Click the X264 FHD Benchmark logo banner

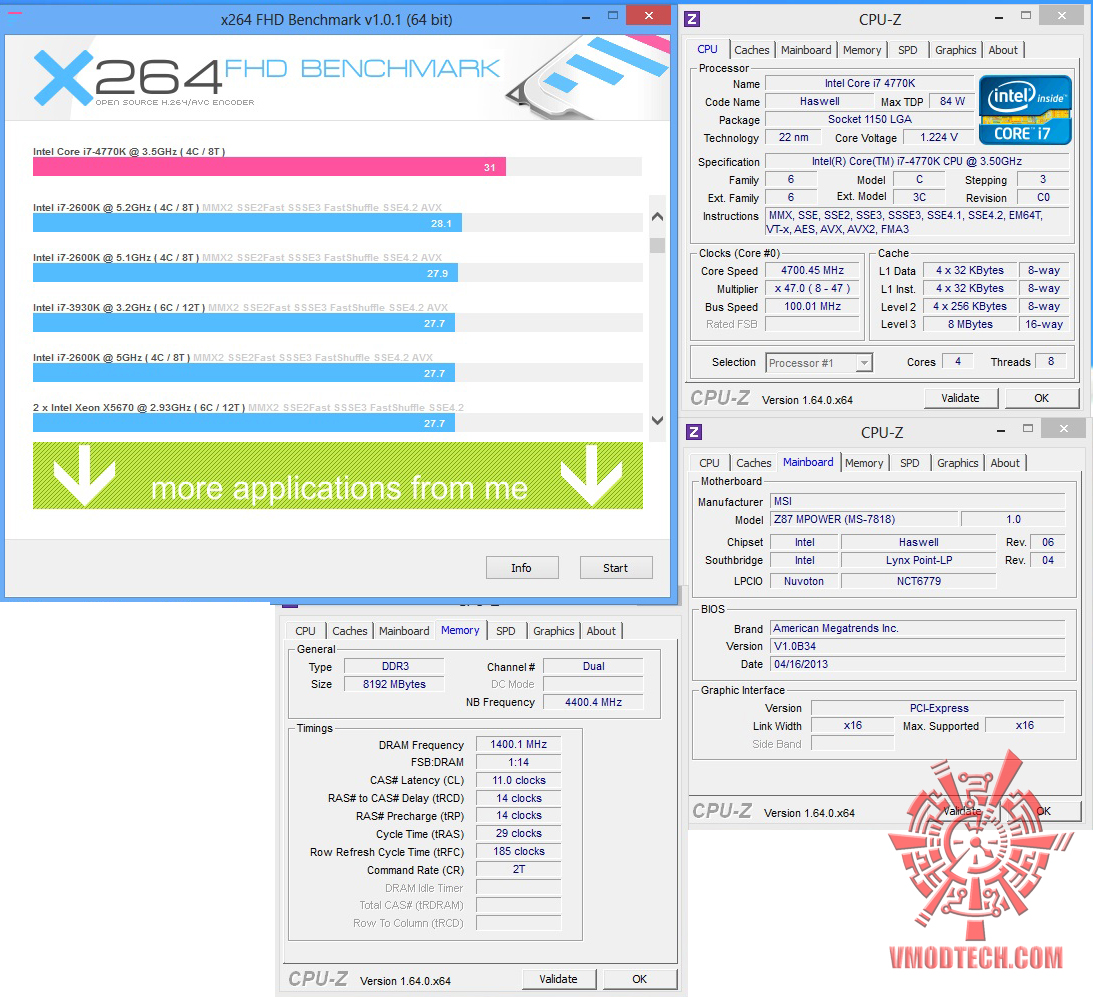[337, 78]
